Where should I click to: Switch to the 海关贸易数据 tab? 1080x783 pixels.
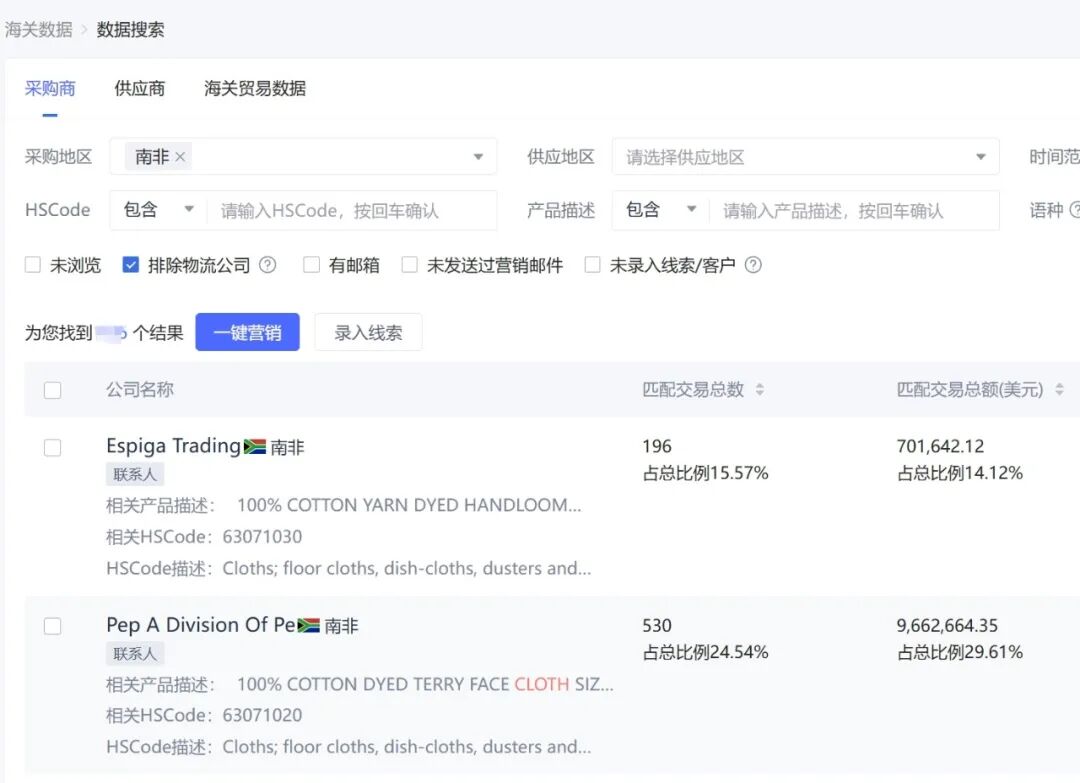pos(256,88)
